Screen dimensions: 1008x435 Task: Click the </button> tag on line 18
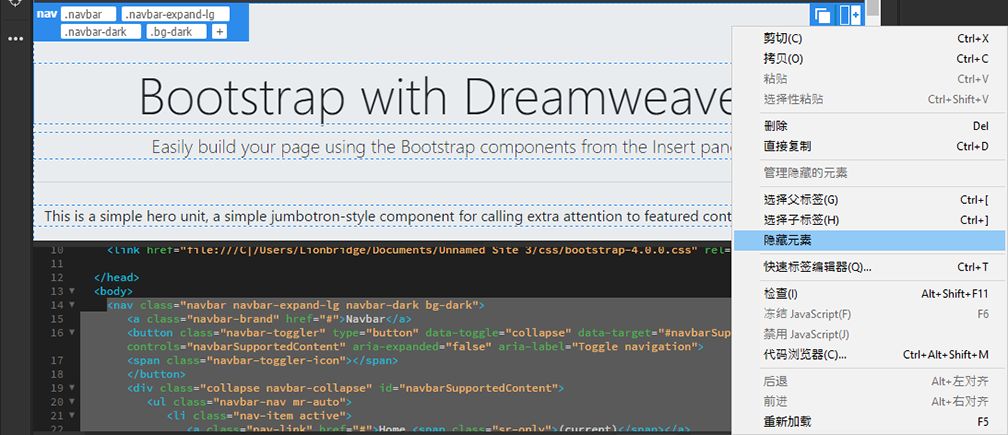(156, 374)
